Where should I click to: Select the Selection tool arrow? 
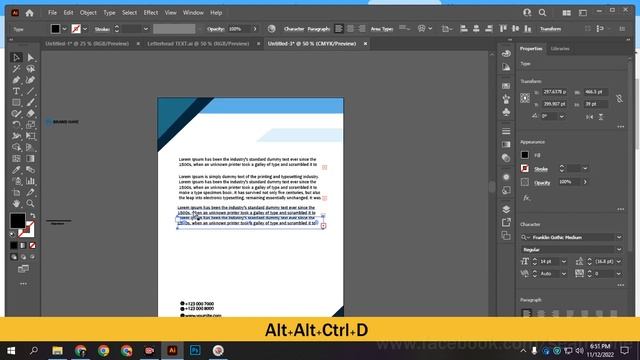pos(16,58)
